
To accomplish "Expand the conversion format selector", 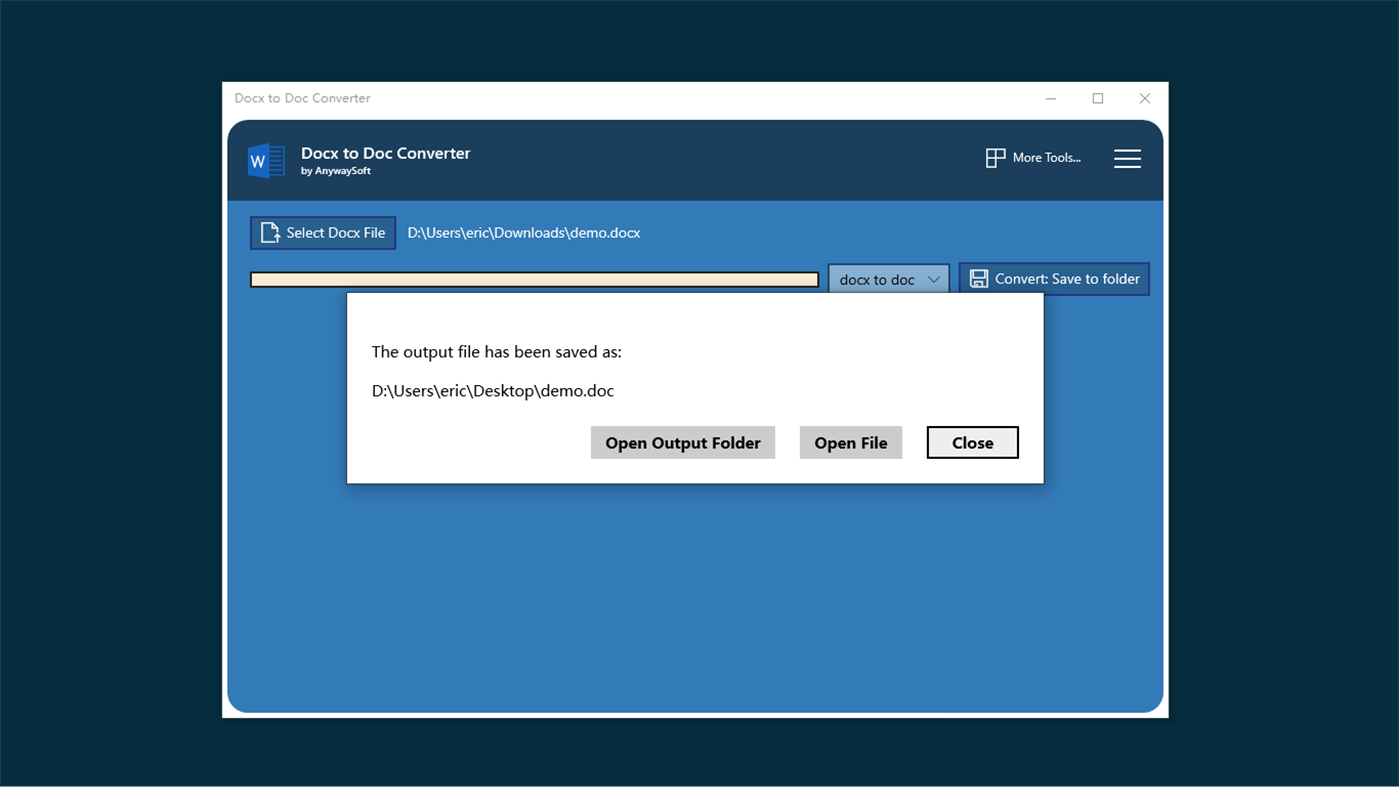I will coord(888,279).
